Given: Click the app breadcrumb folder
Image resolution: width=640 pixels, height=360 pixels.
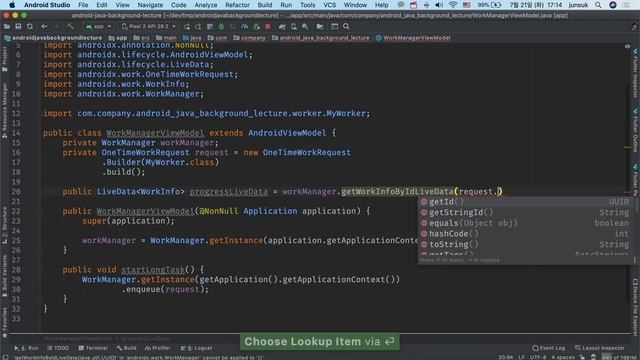Looking at the screenshot, I should [x=118, y=38].
